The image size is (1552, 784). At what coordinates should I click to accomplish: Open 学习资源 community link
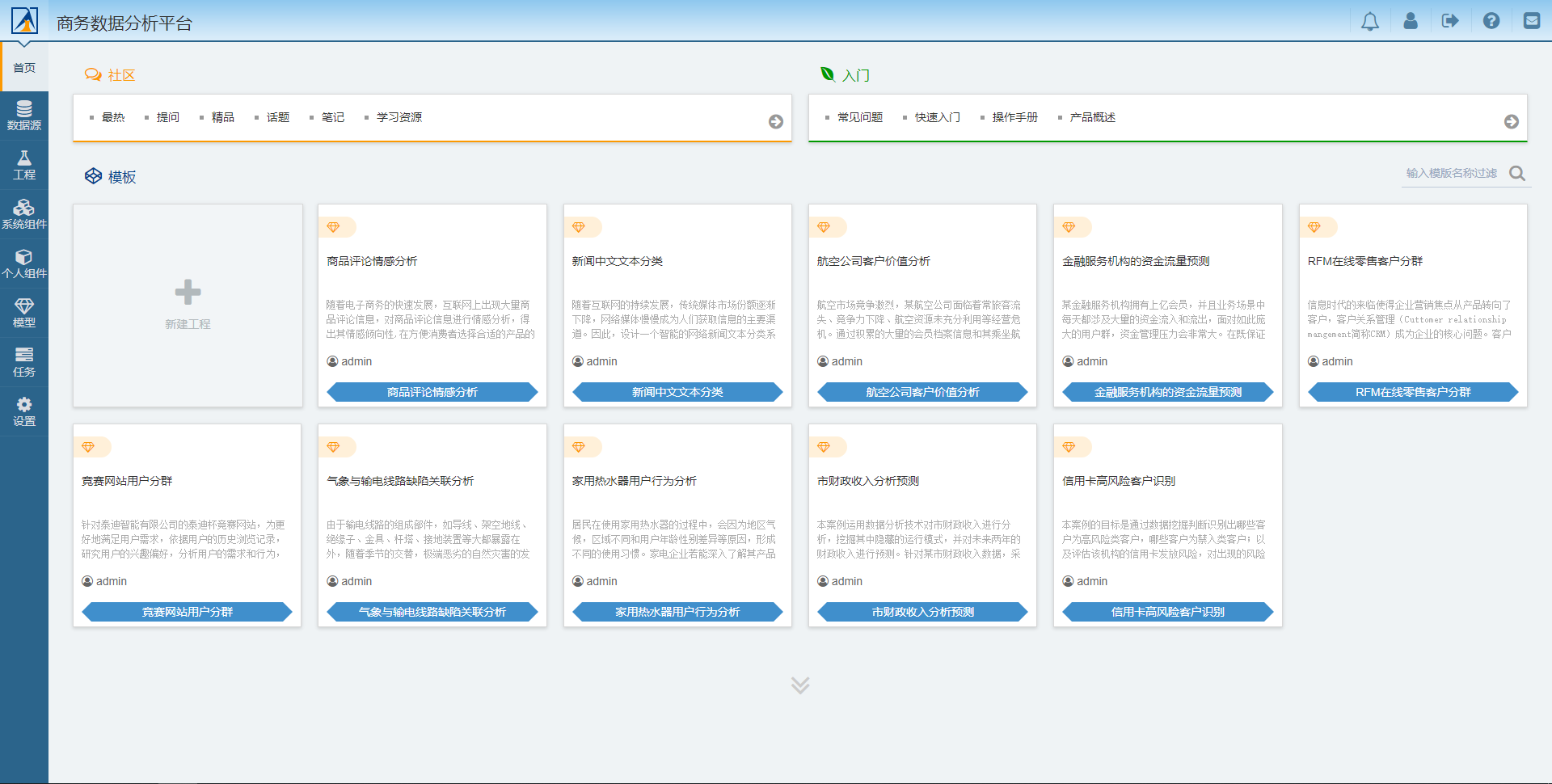[x=399, y=117]
